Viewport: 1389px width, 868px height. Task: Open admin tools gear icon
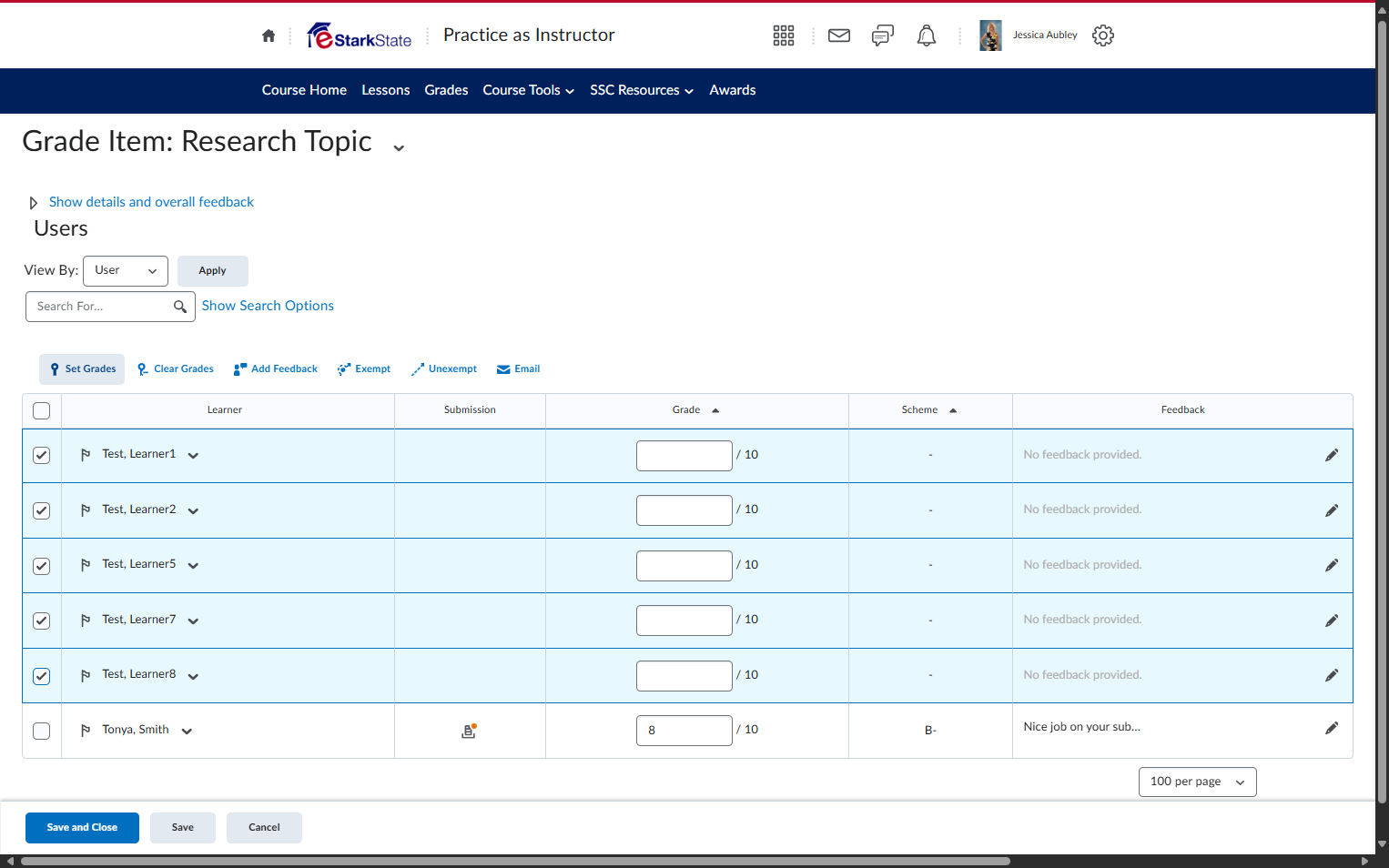tap(1103, 35)
